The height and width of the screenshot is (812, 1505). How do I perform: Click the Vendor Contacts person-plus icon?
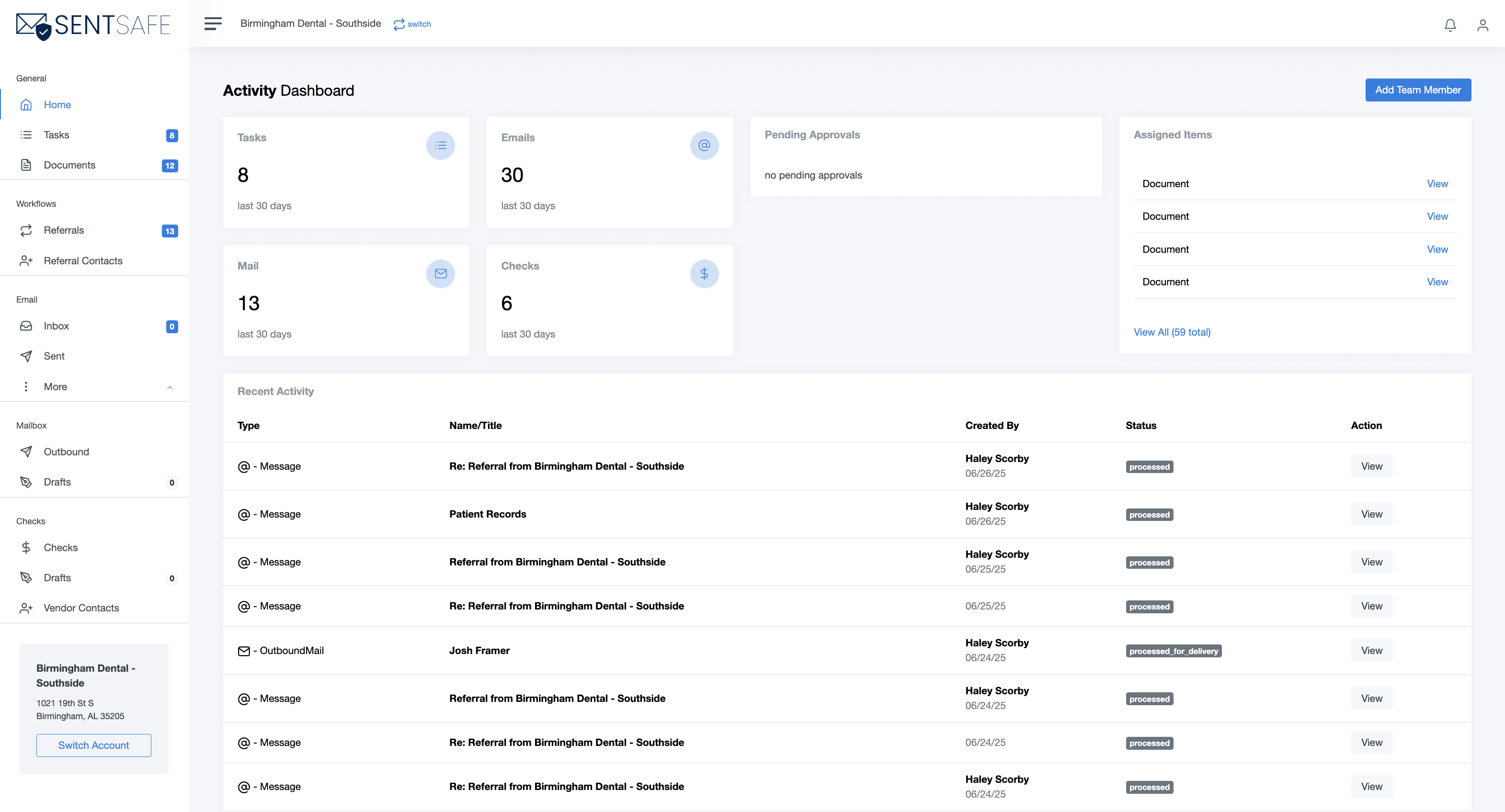click(26, 608)
